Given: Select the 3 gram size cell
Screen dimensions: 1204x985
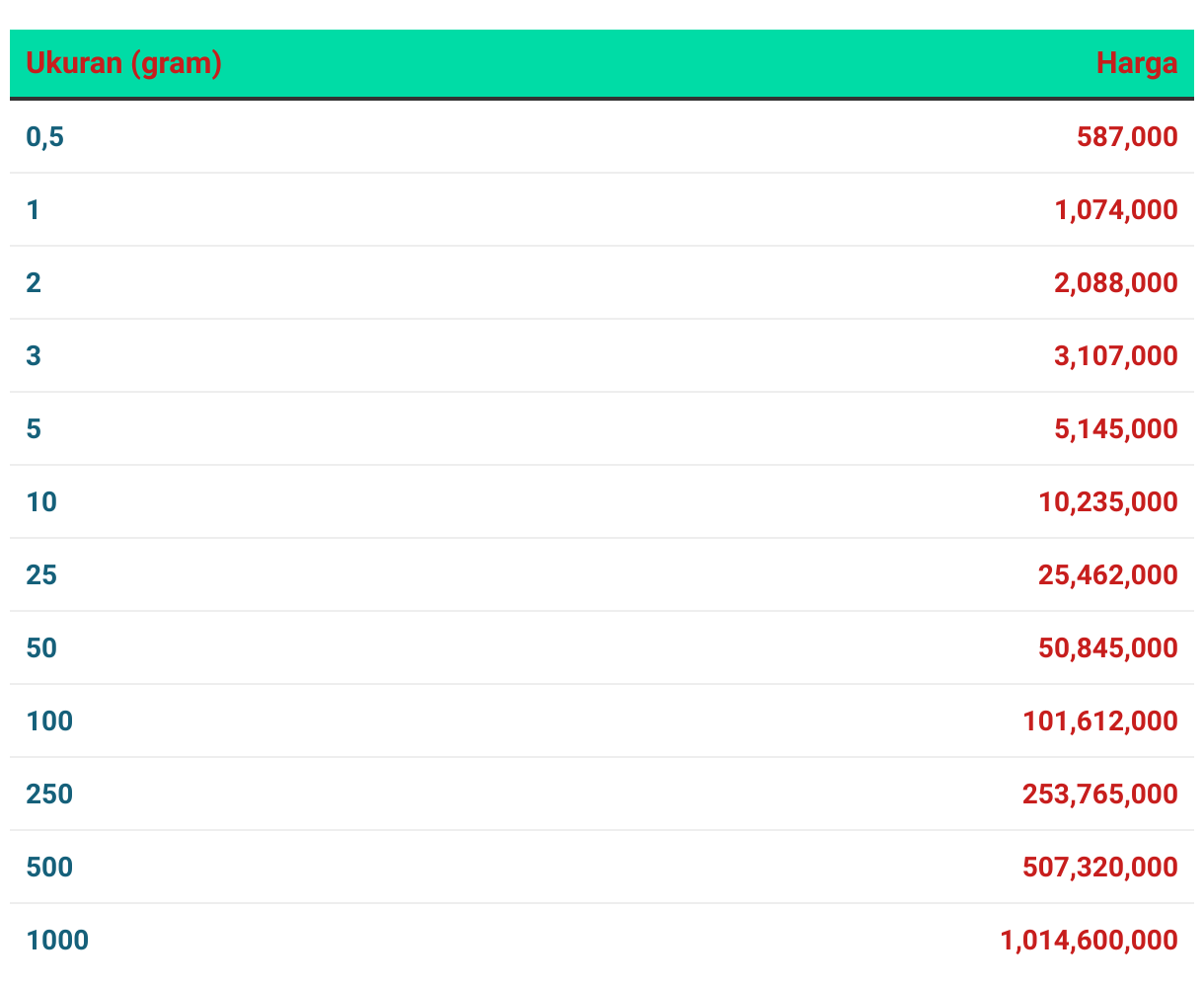Looking at the screenshot, I should click(x=34, y=355).
